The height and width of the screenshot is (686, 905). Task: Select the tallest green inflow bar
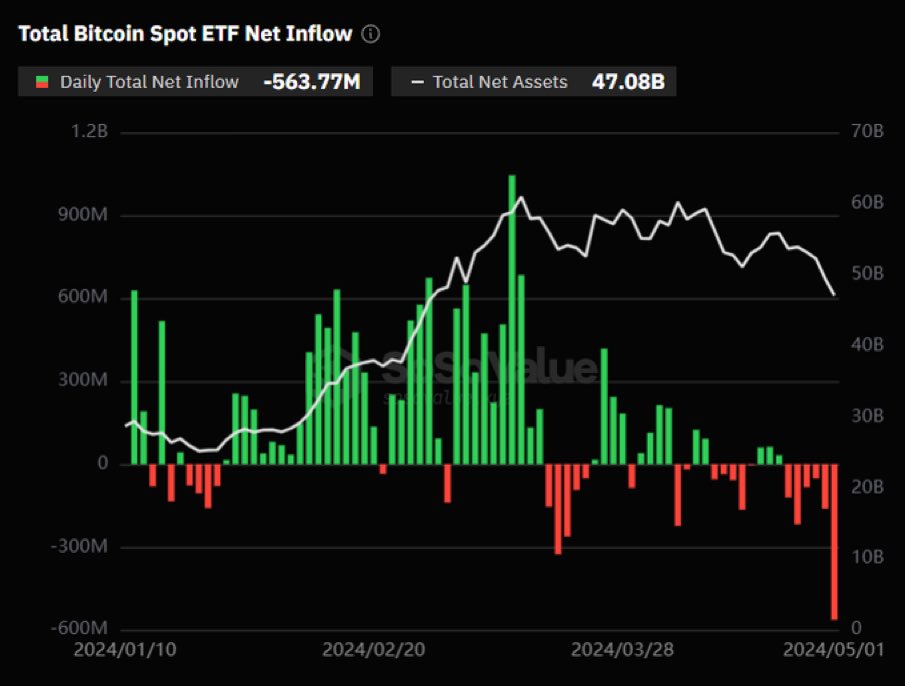(512, 320)
